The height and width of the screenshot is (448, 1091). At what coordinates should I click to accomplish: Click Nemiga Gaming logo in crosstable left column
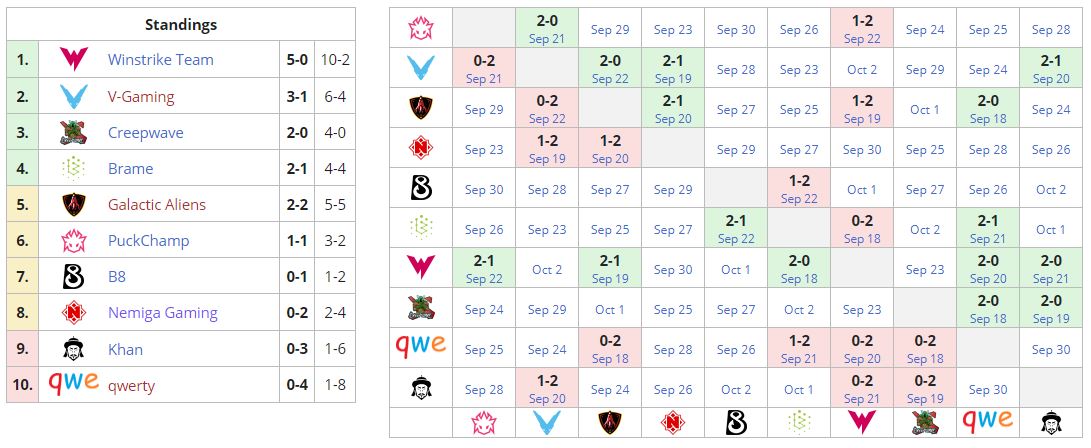(x=421, y=149)
